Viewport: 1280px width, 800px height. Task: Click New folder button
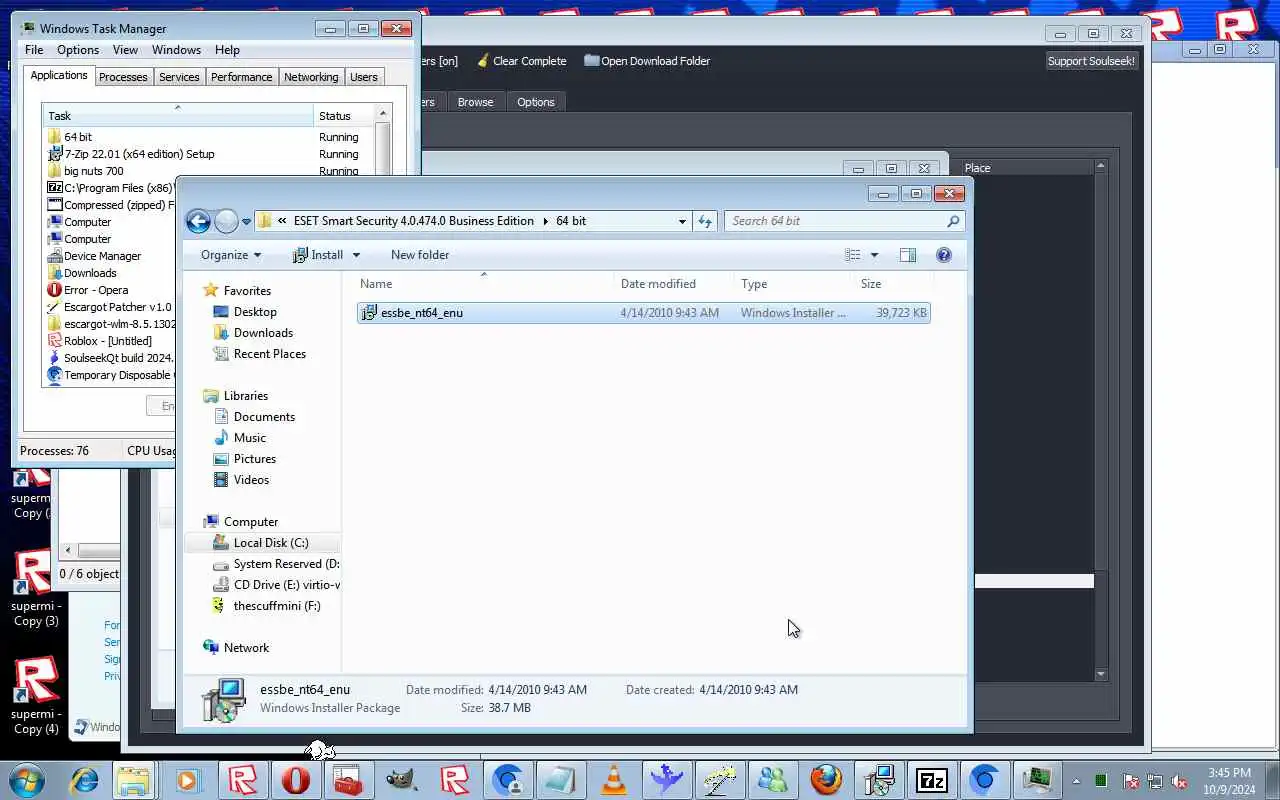click(420, 255)
